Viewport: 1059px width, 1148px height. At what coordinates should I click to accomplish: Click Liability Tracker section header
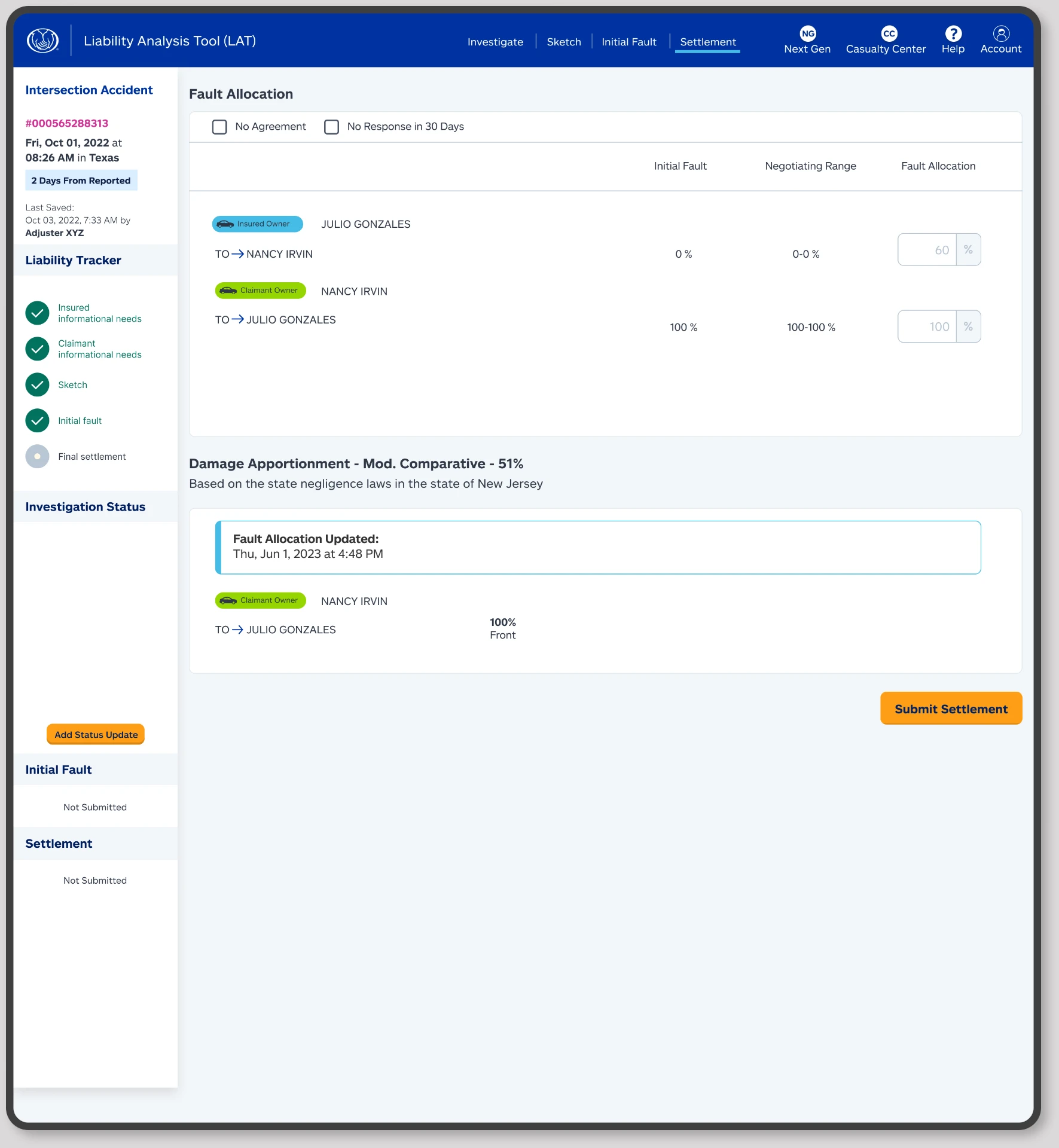click(x=96, y=260)
